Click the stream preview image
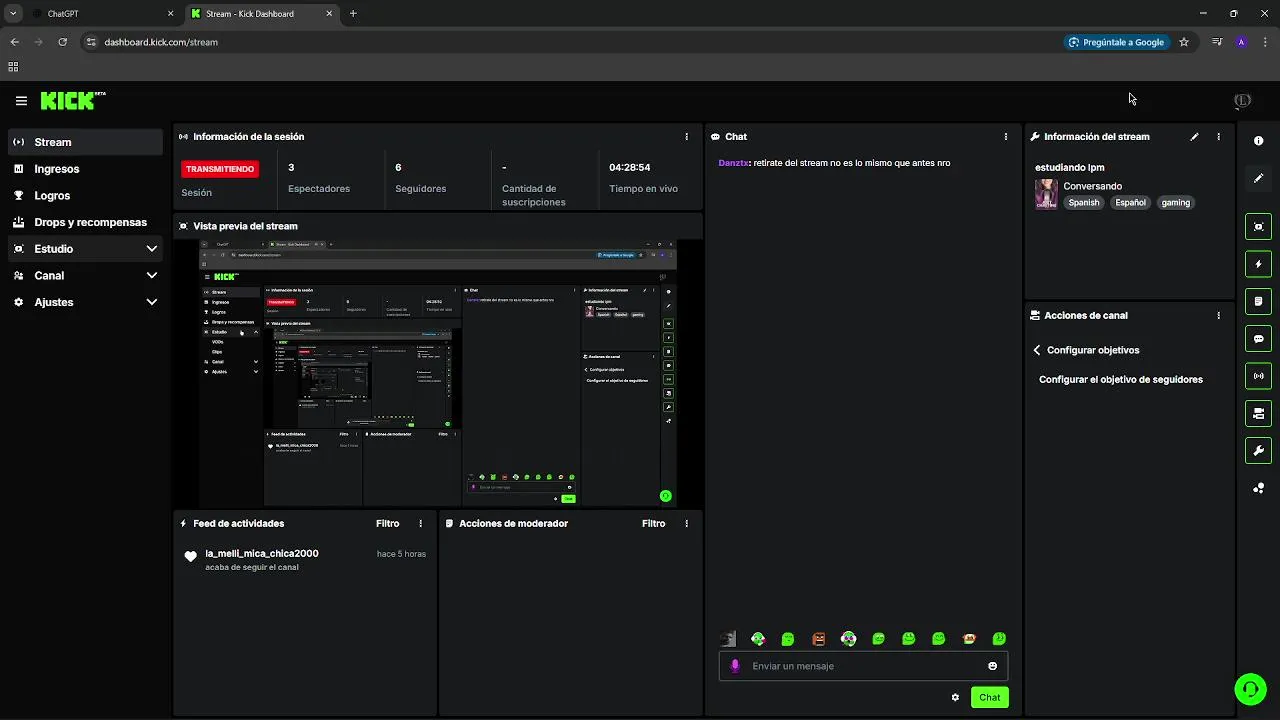Image resolution: width=1280 pixels, height=720 pixels. coord(438,373)
